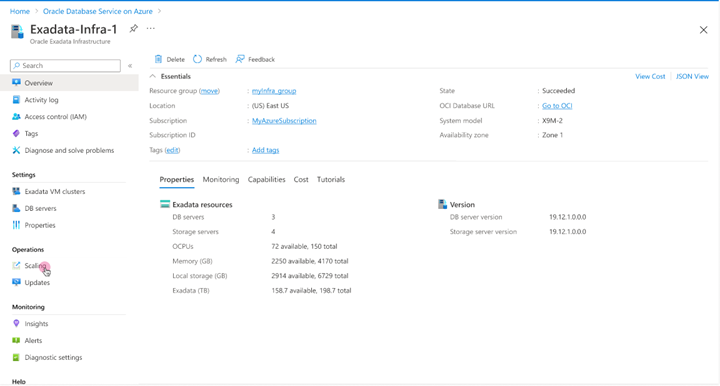
Task: Click the Refresh button label
Action: (216, 59)
